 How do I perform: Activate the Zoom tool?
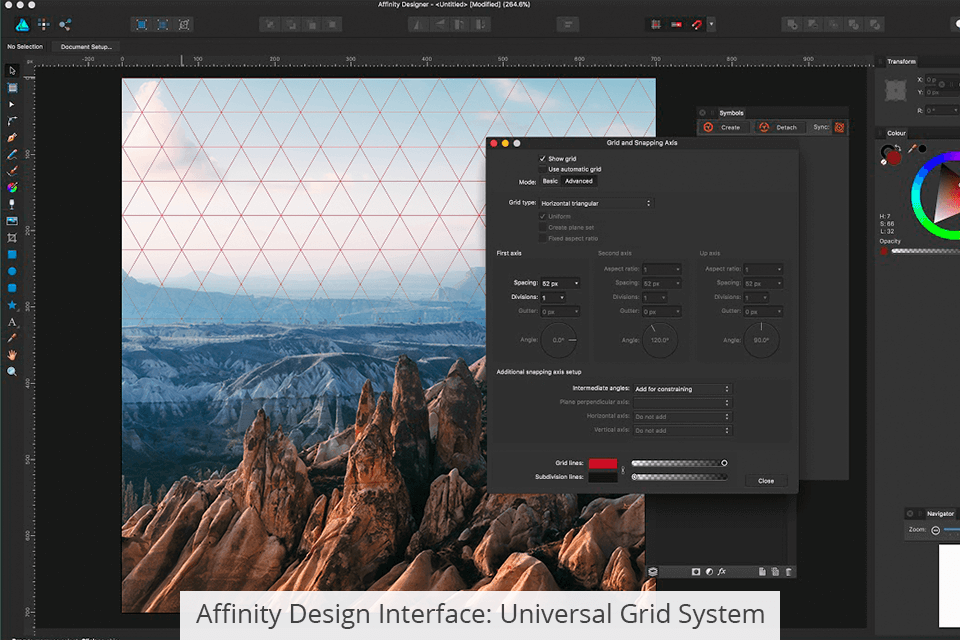pyautogui.click(x=12, y=371)
